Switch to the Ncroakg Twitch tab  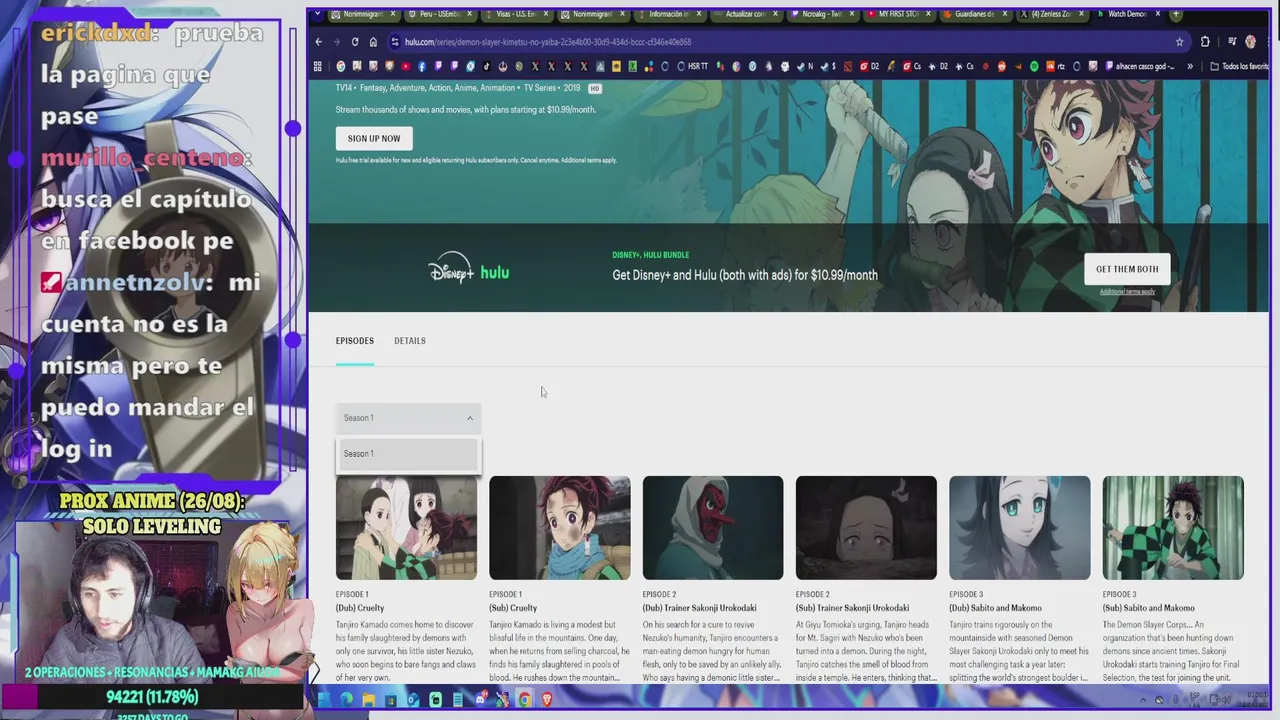click(822, 14)
